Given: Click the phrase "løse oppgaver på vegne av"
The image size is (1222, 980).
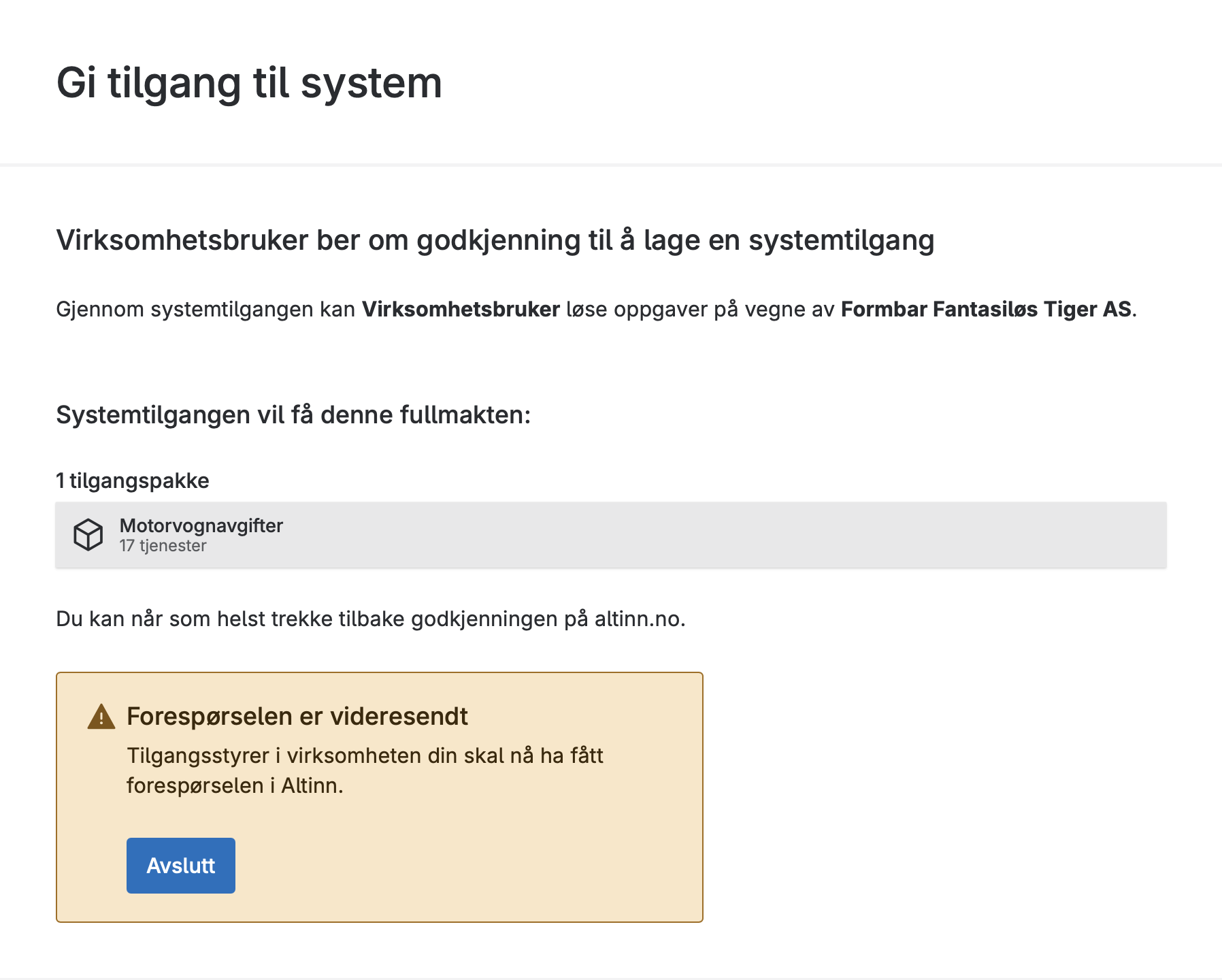Looking at the screenshot, I should click(x=700, y=309).
